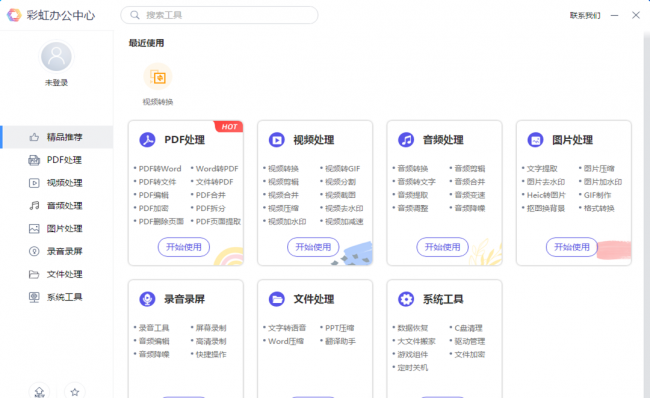Click 开始使用 in the 图片处理 card
Screen dimensions: 650x398
(572, 247)
